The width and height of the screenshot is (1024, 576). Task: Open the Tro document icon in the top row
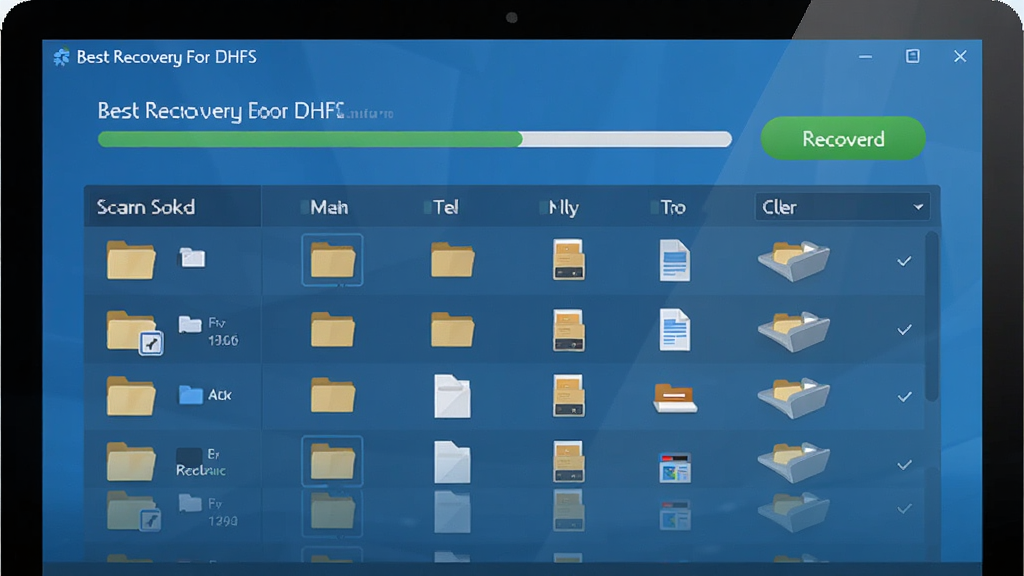pos(675,261)
